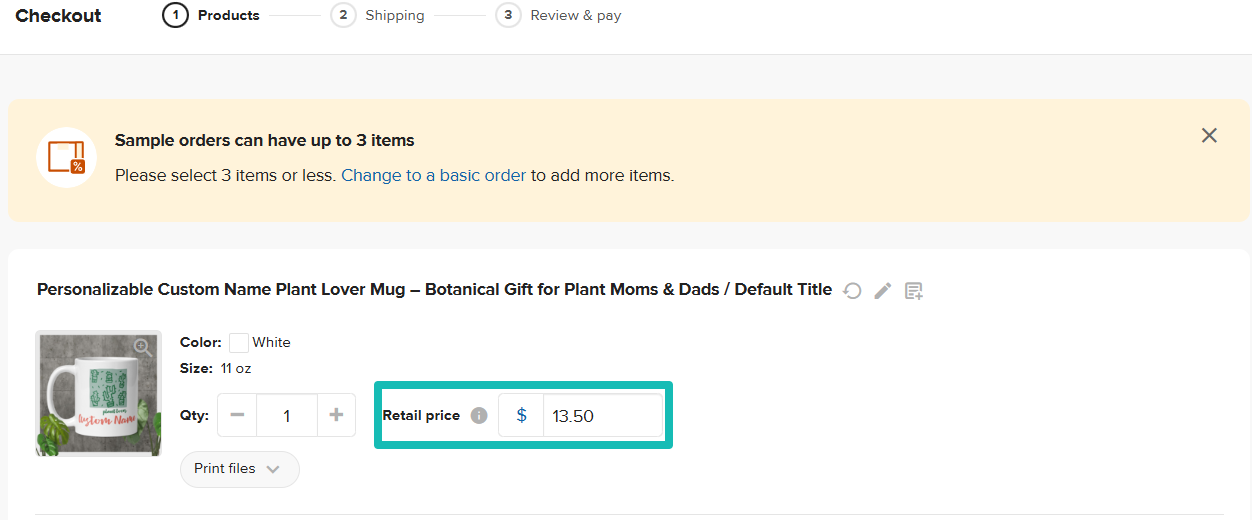Viewport: 1252px width, 520px height.
Task: Expand the Print files dropdown
Action: tap(239, 469)
